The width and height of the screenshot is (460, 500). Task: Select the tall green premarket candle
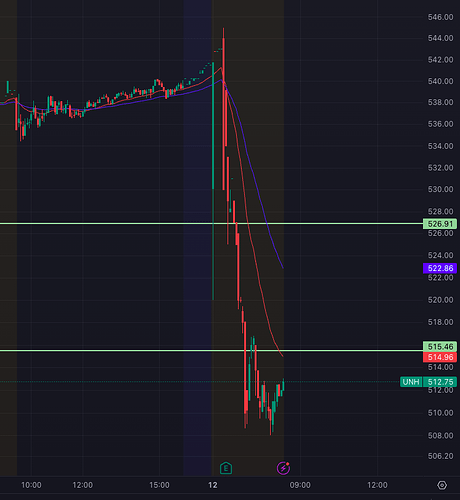[213, 181]
